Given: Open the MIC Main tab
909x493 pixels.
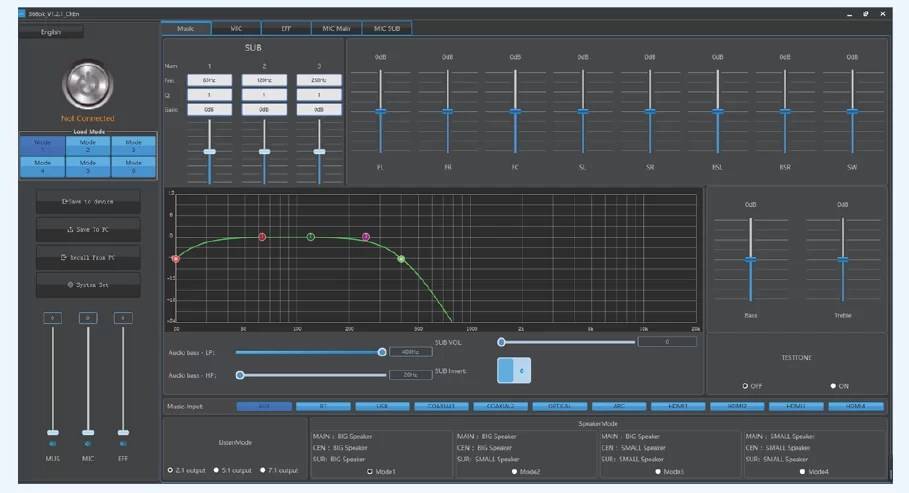Looking at the screenshot, I should pos(336,28).
